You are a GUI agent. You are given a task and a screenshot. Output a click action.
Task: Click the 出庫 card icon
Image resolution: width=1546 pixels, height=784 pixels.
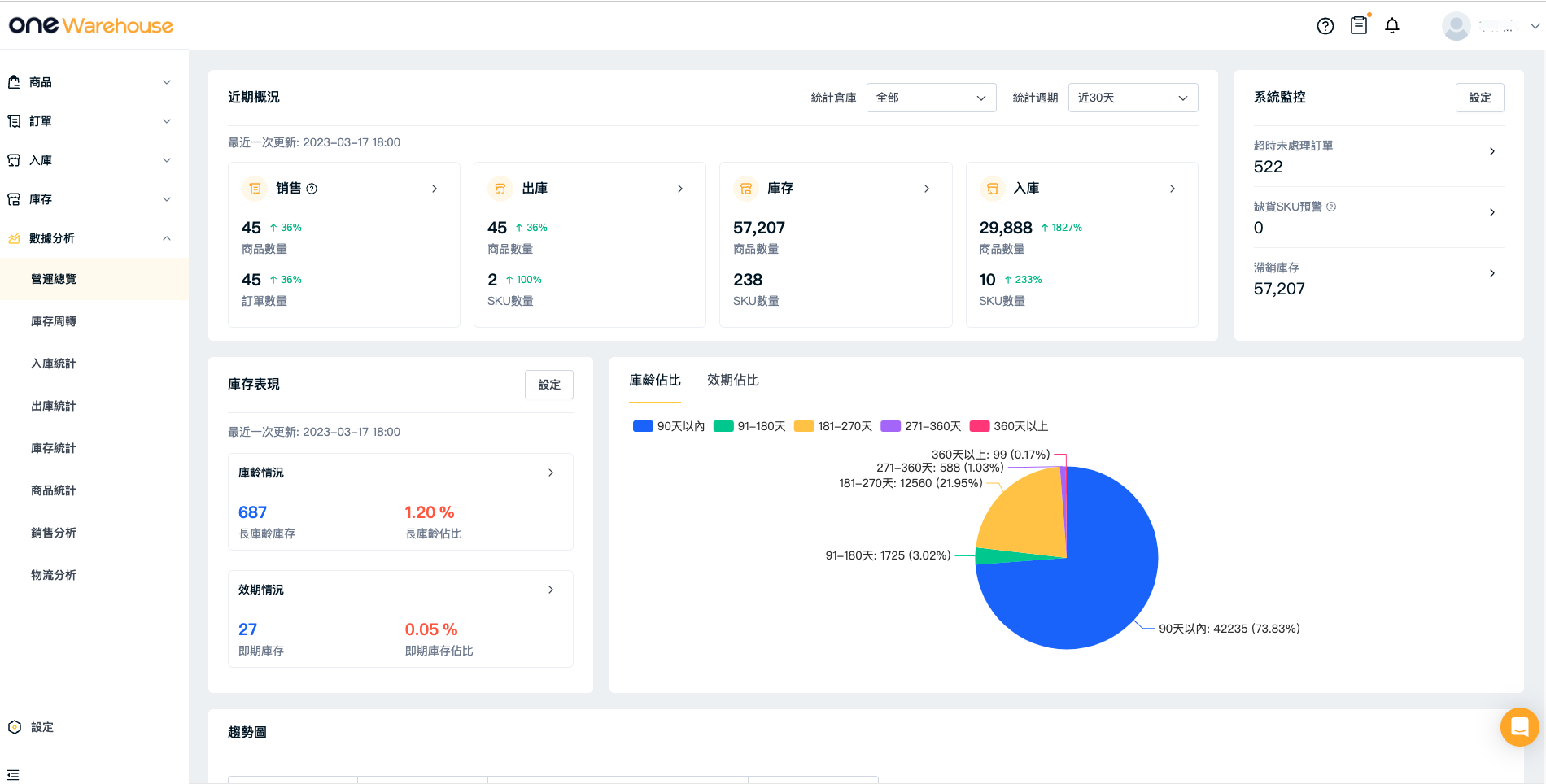point(500,189)
